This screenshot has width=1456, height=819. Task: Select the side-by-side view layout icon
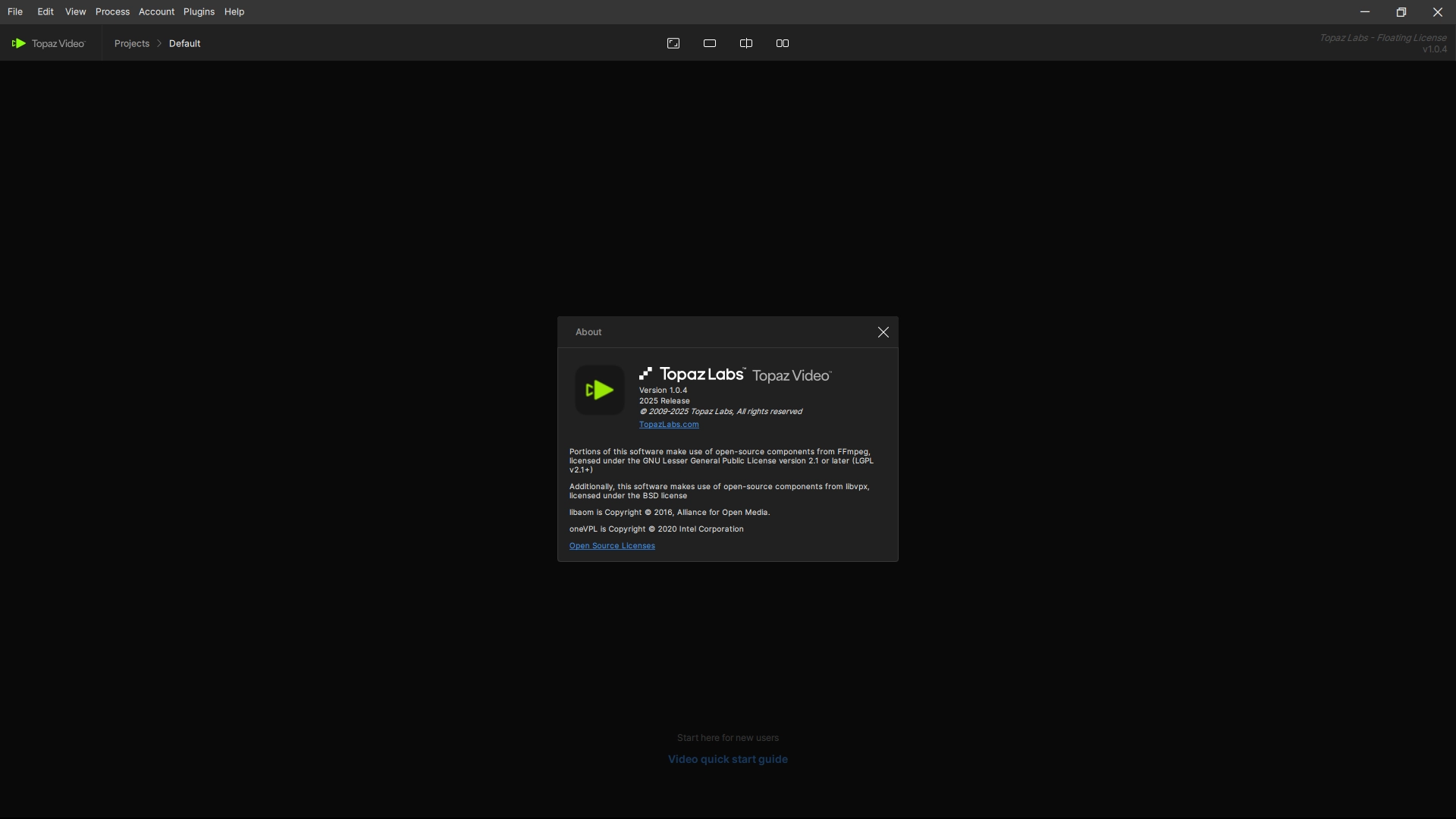pyautogui.click(x=783, y=43)
